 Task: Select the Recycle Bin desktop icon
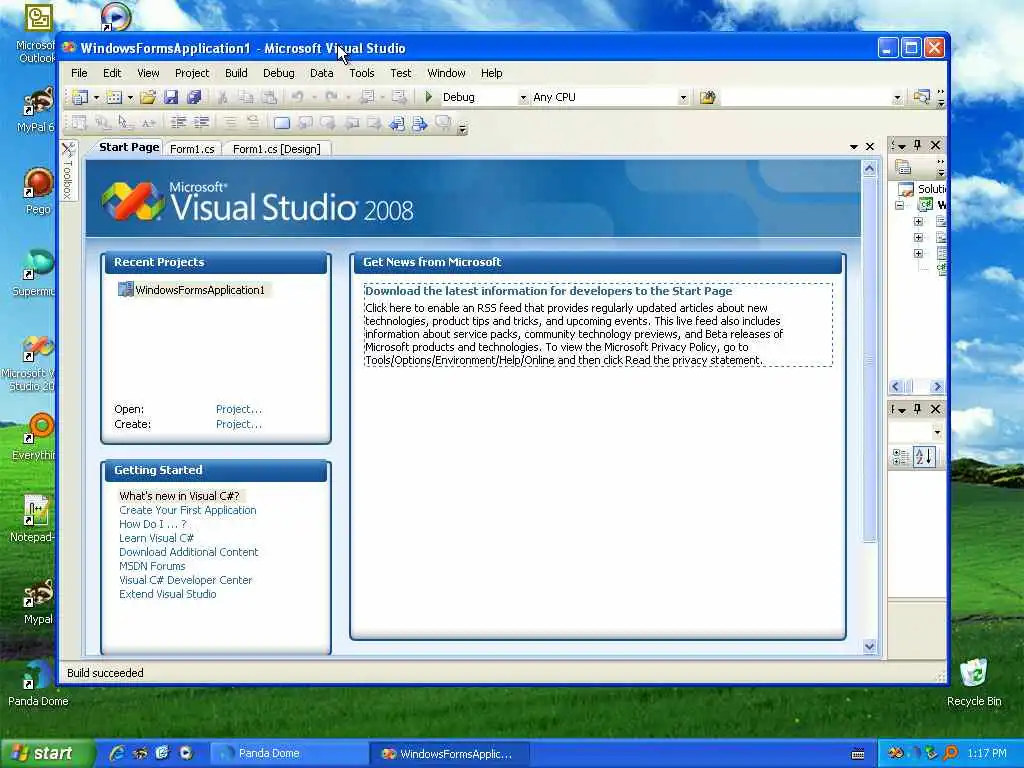pyautogui.click(x=974, y=682)
